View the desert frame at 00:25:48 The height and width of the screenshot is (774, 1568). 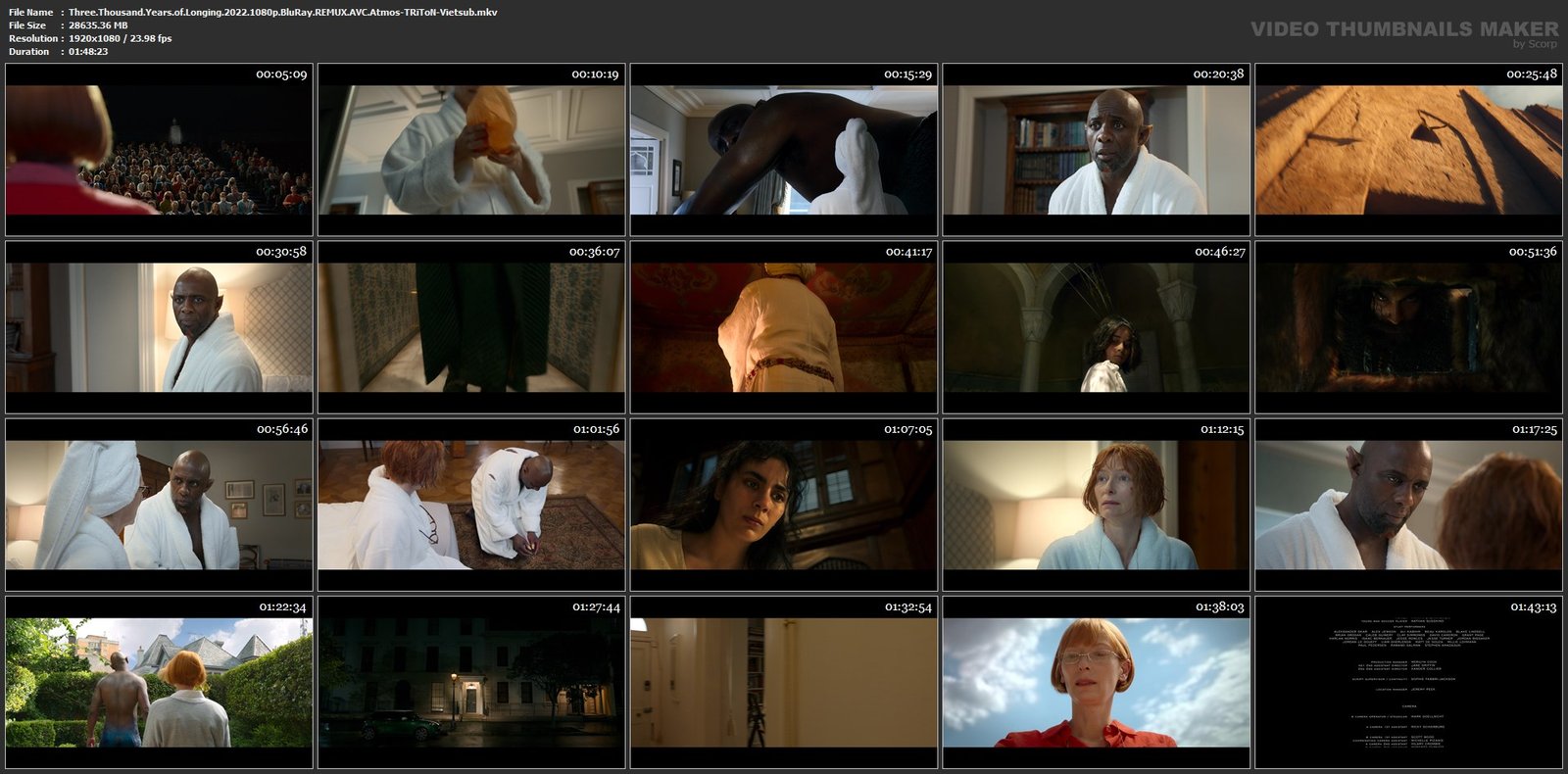1409,150
